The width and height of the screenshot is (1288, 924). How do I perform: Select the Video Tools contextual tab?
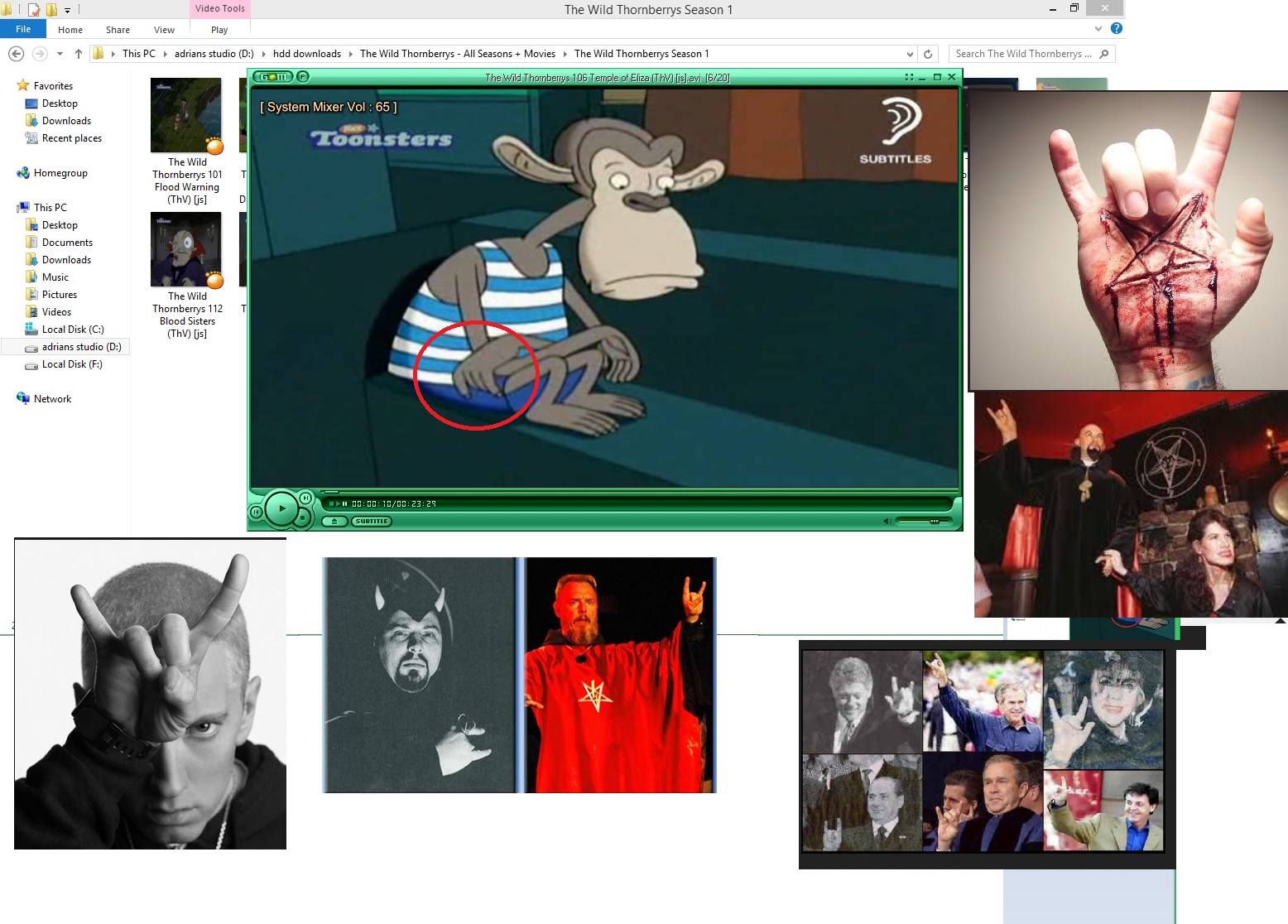tap(220, 9)
